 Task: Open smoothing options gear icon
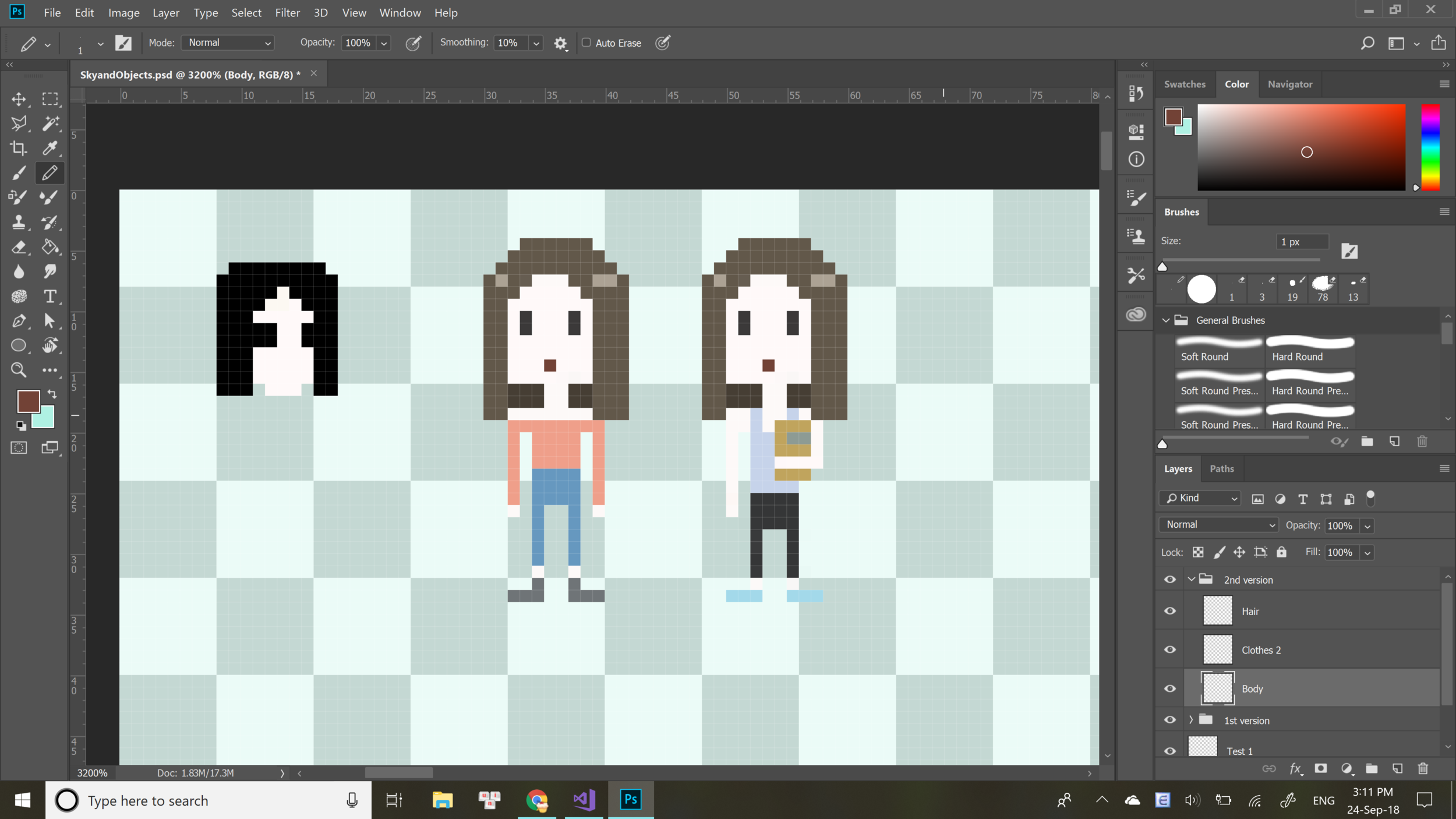(560, 43)
